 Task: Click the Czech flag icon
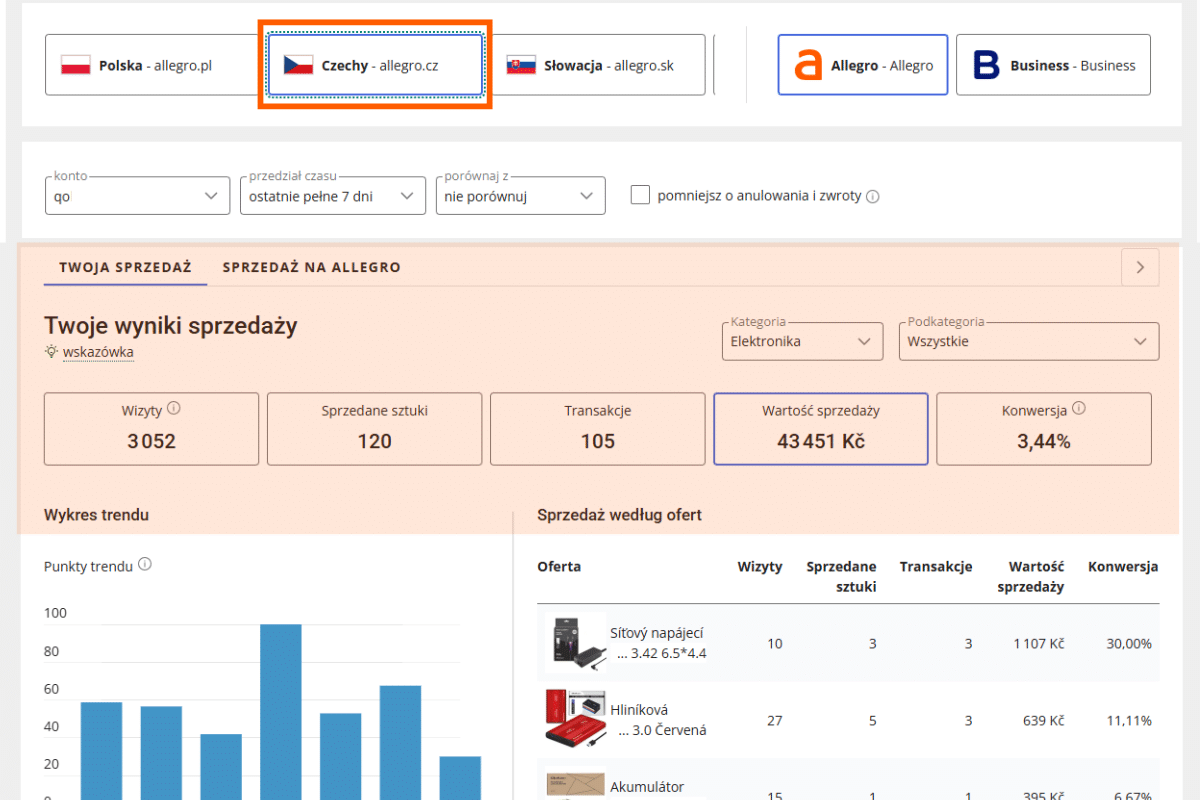point(298,66)
